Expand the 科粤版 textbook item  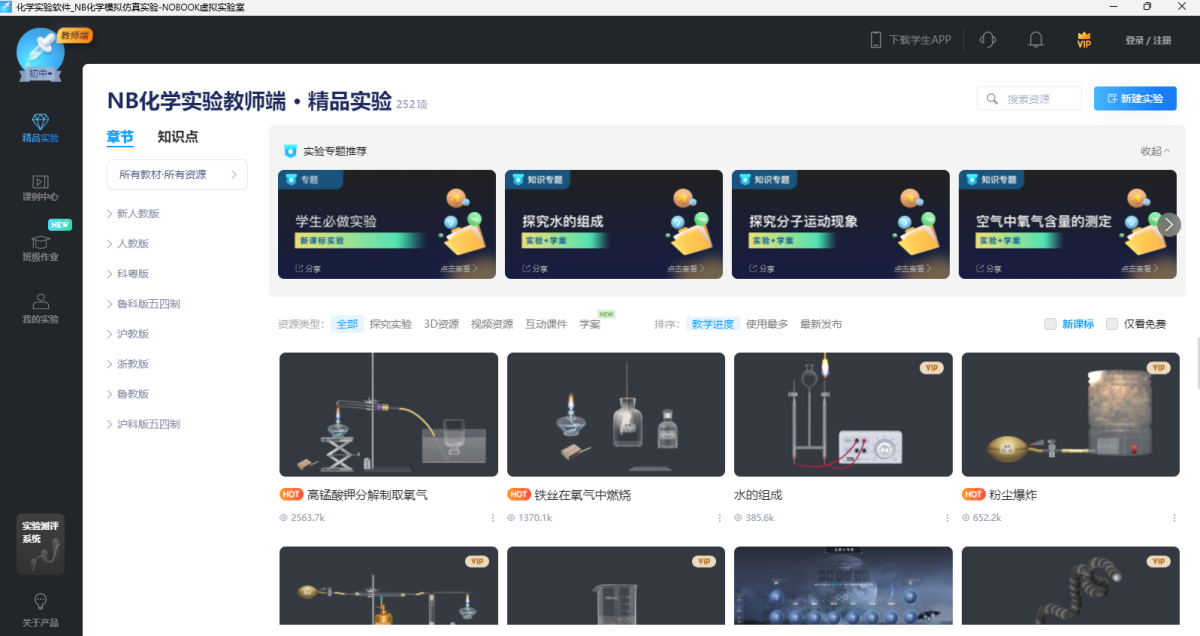(128, 274)
